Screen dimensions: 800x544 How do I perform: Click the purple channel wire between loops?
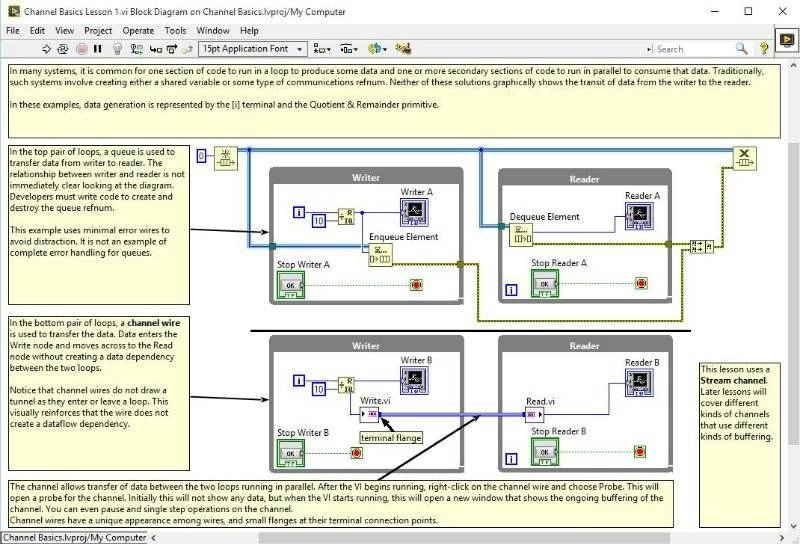(453, 414)
